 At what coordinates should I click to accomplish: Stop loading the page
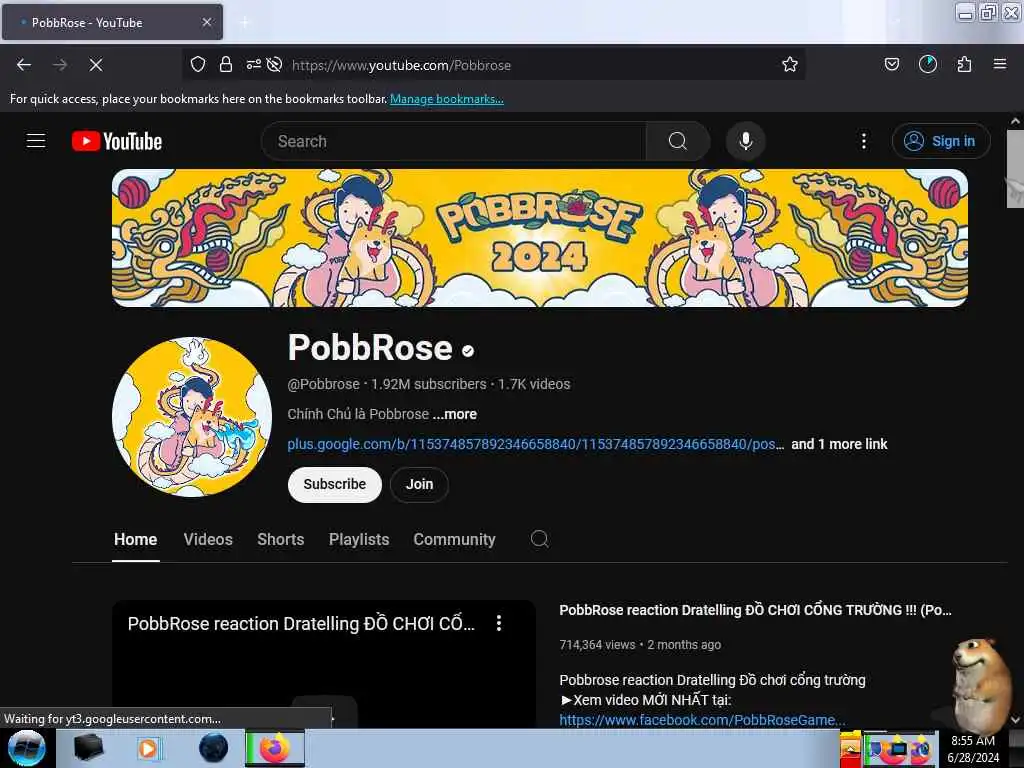tap(96, 65)
